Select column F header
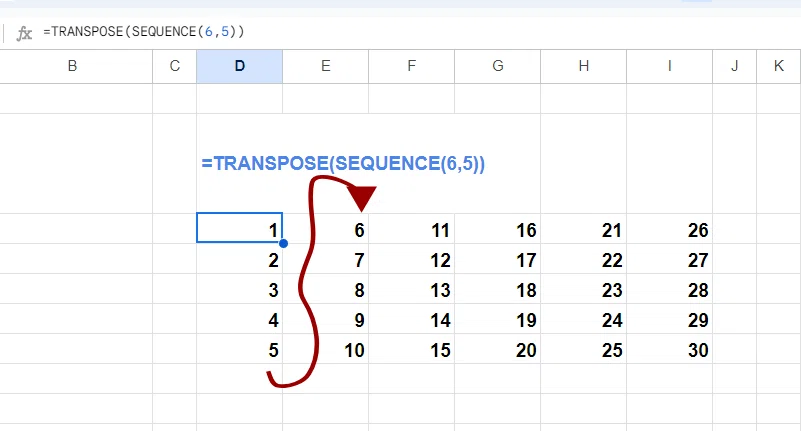The image size is (801, 431). pyautogui.click(x=412, y=66)
